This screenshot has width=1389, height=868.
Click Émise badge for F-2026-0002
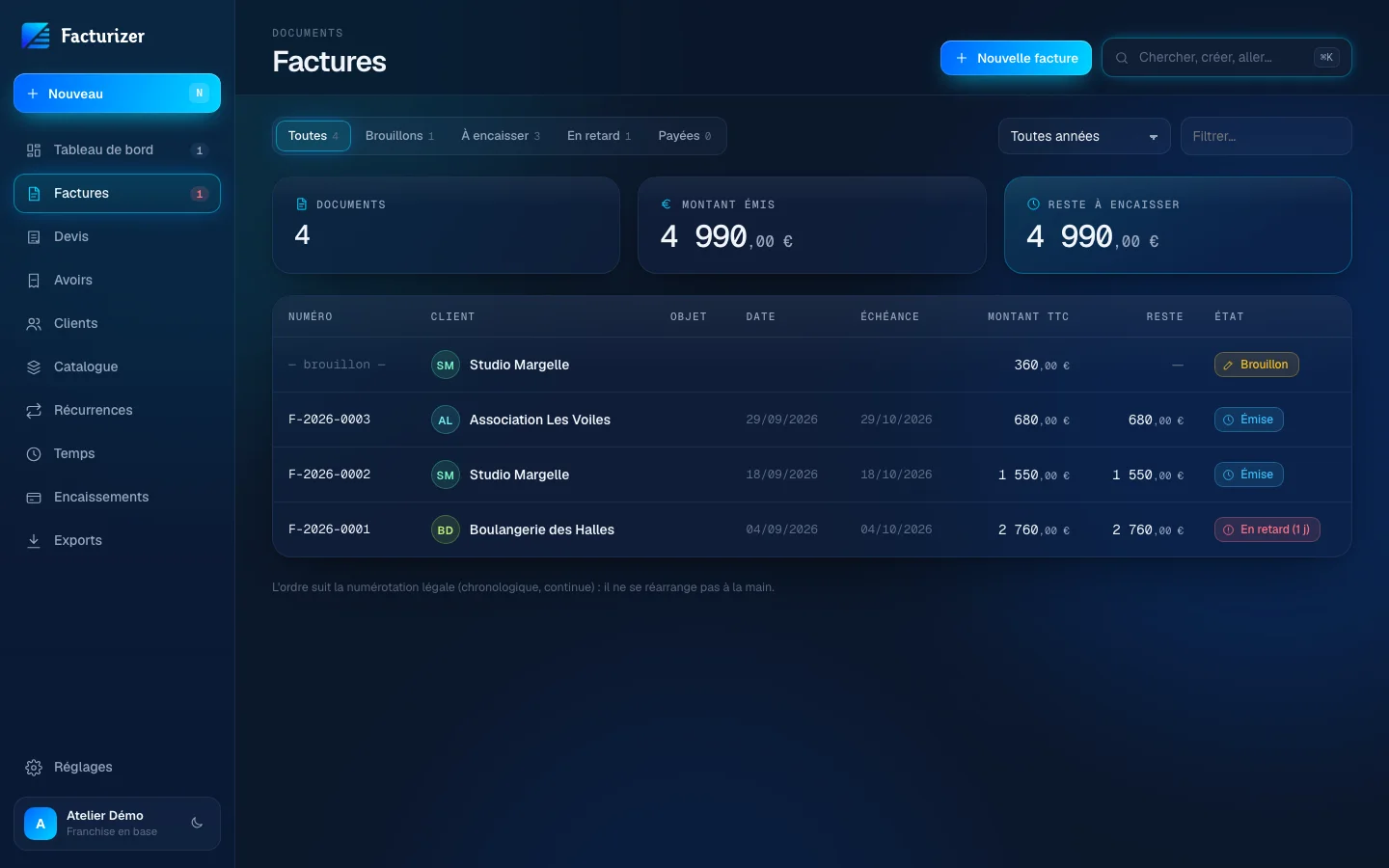[x=1248, y=475]
